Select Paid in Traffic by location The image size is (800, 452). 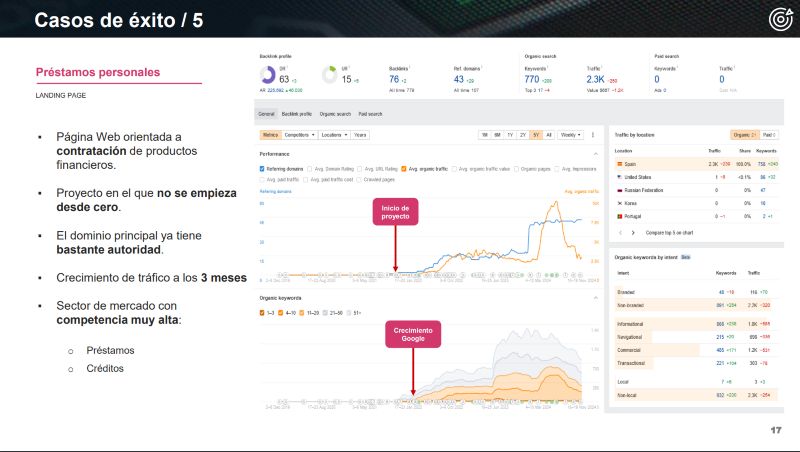(769, 134)
